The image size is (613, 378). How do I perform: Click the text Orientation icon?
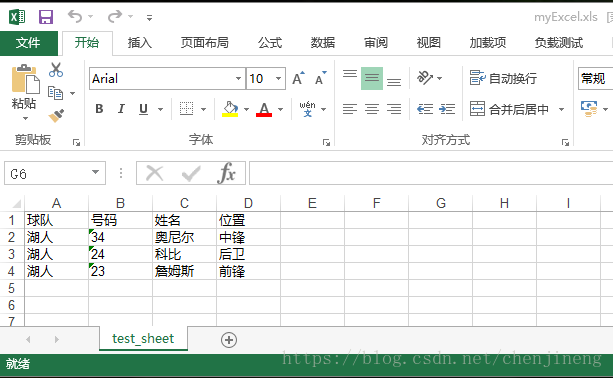[425, 78]
